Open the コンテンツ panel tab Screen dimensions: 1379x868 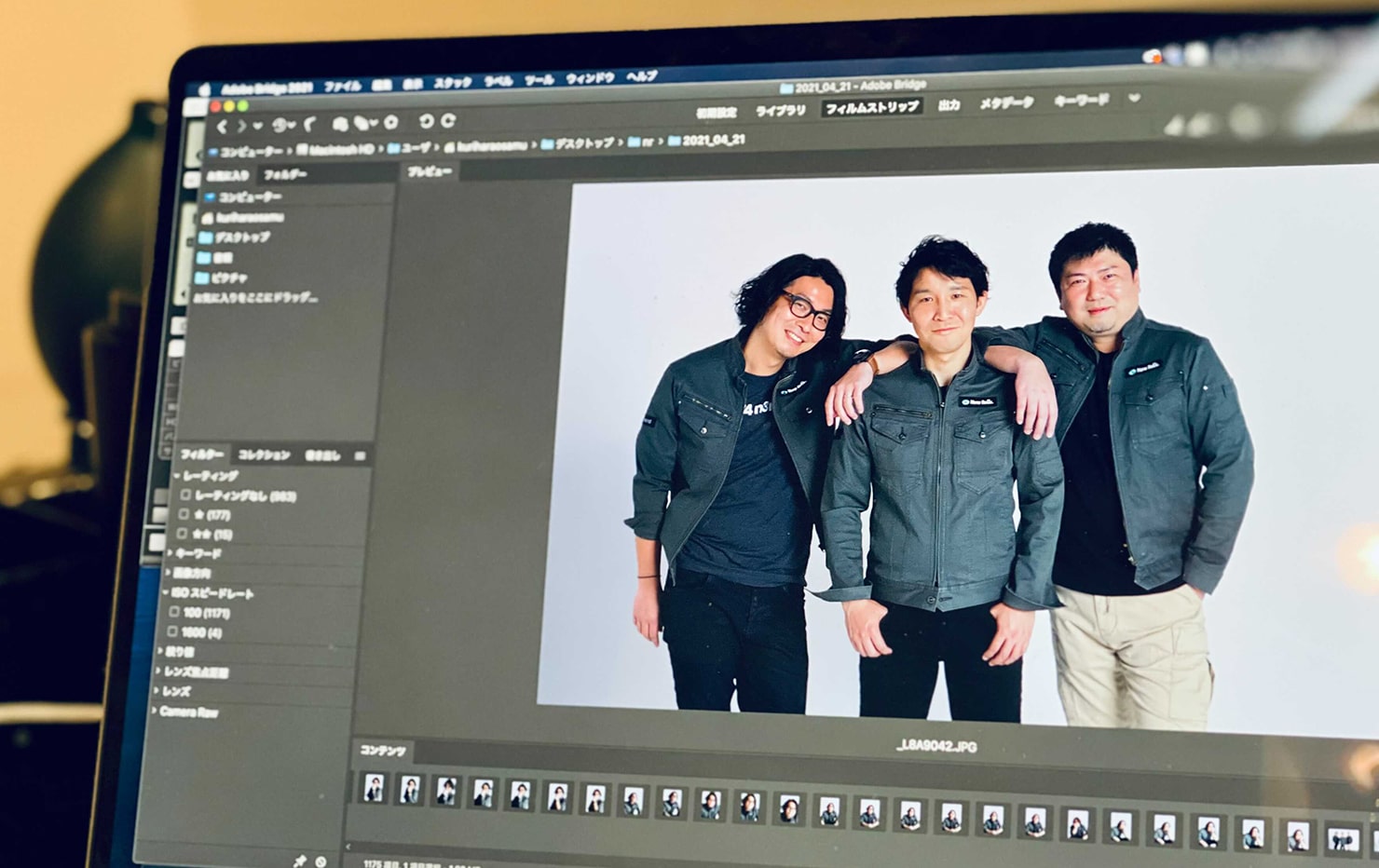(383, 751)
